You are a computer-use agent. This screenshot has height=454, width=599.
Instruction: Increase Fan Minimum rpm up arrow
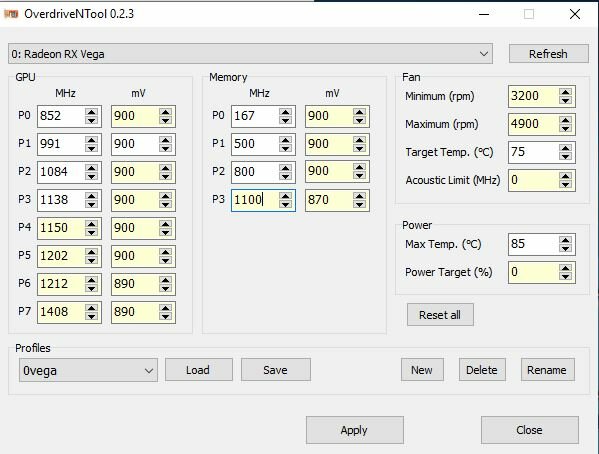tap(565, 92)
